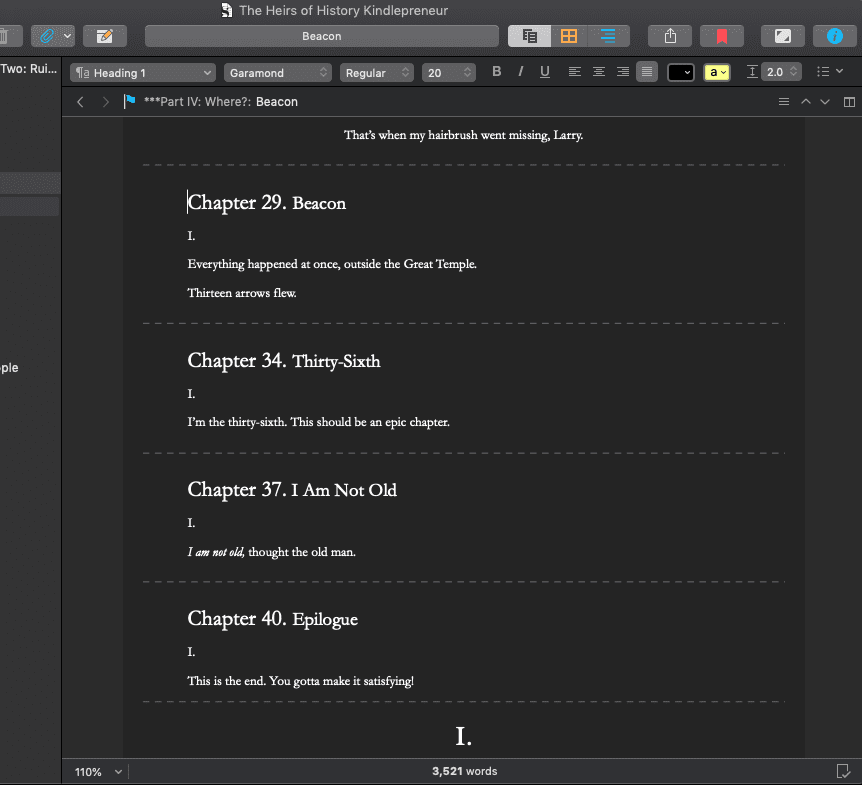Screen dimensions: 862x785
Task: Switch to outliner view mode
Action: pos(608,36)
